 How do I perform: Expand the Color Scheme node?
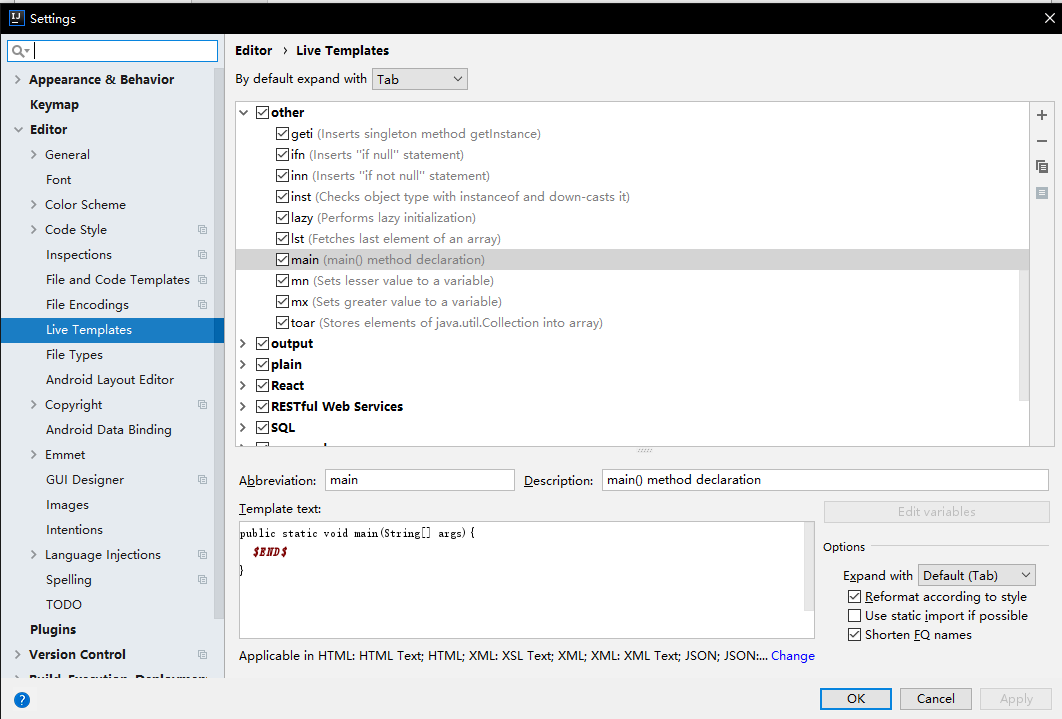(33, 204)
